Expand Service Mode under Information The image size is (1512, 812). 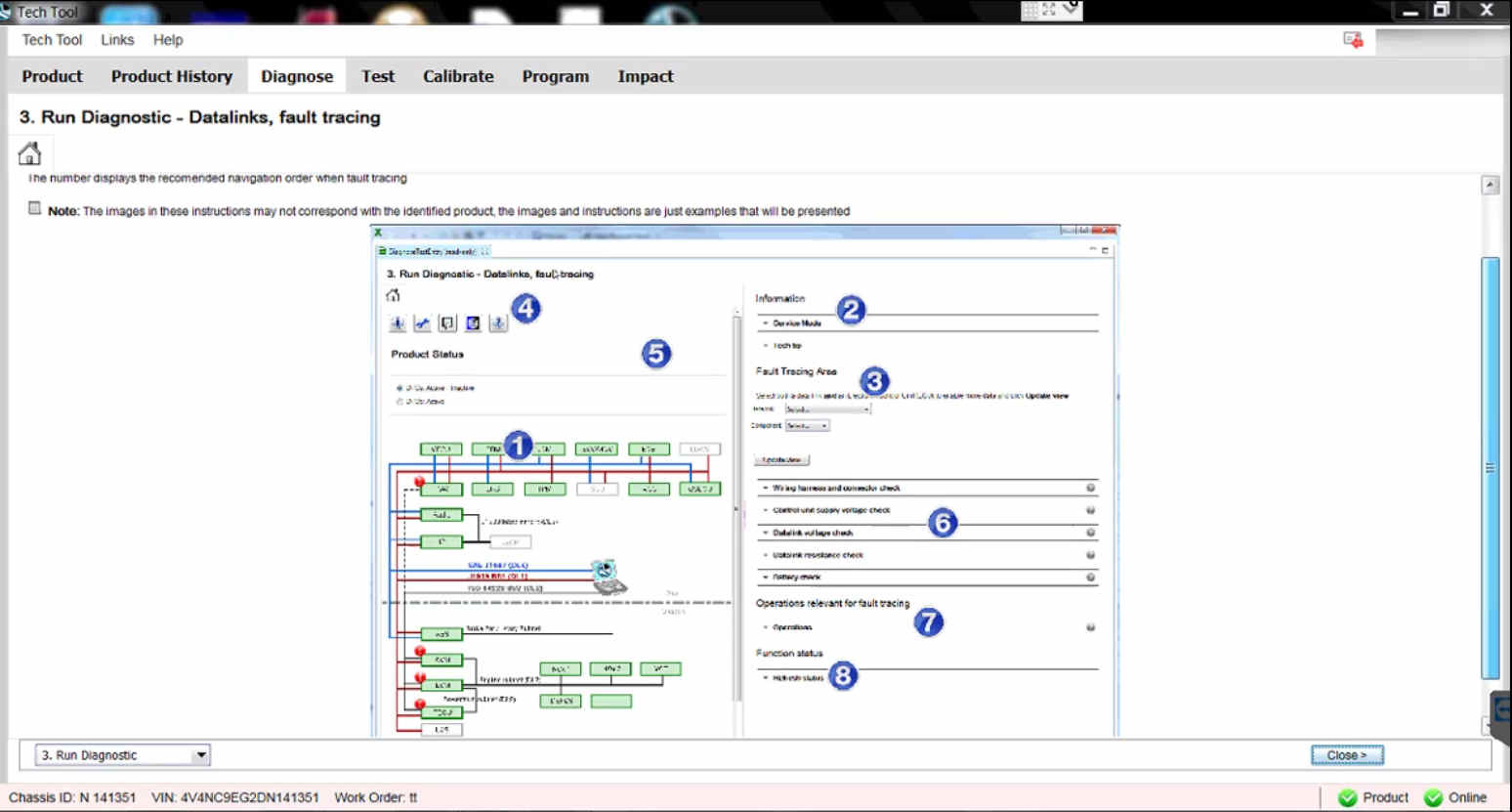(x=766, y=323)
